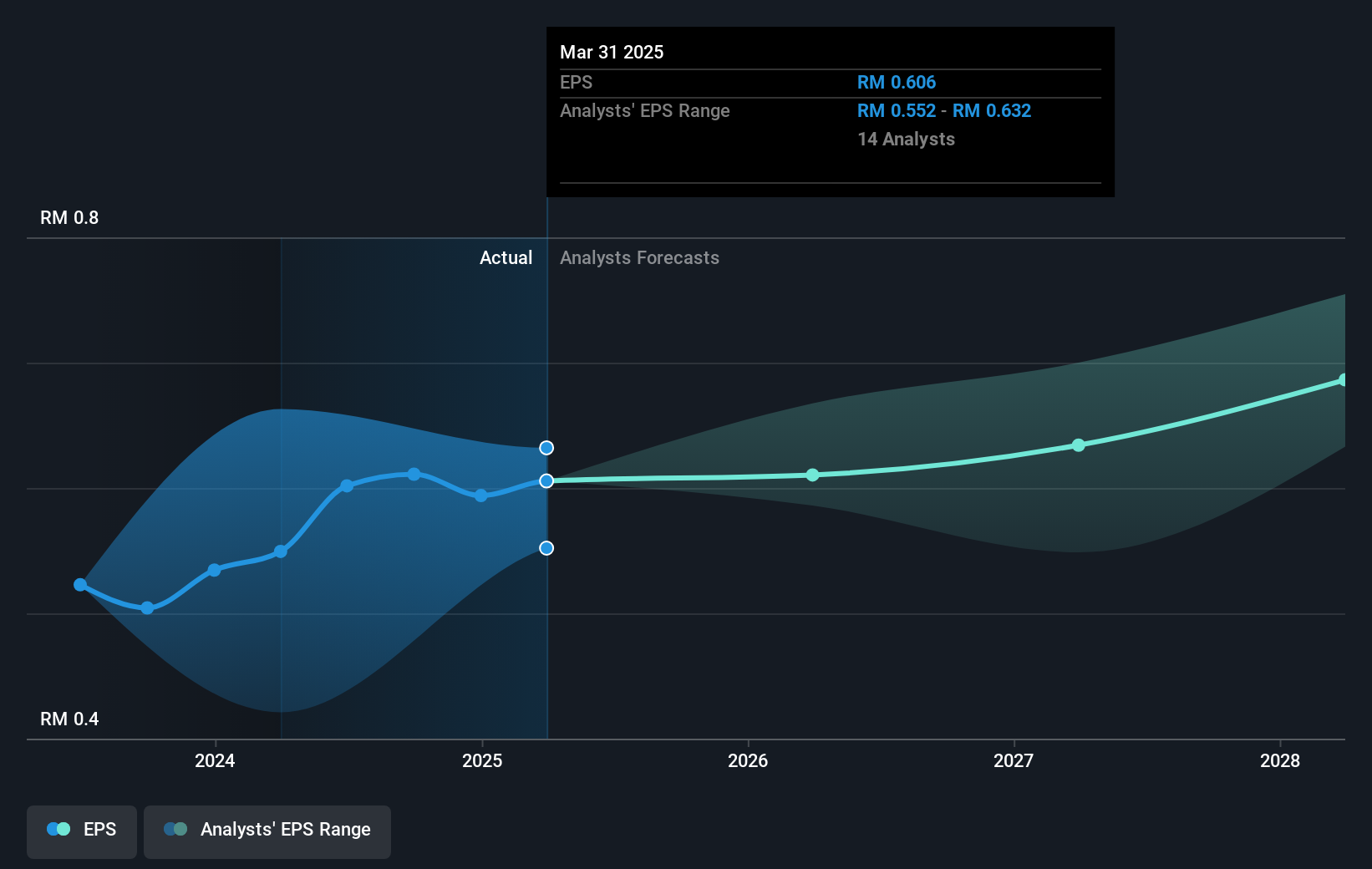Select the 2026 forecast data point
The height and width of the screenshot is (869, 1372).
tap(812, 475)
